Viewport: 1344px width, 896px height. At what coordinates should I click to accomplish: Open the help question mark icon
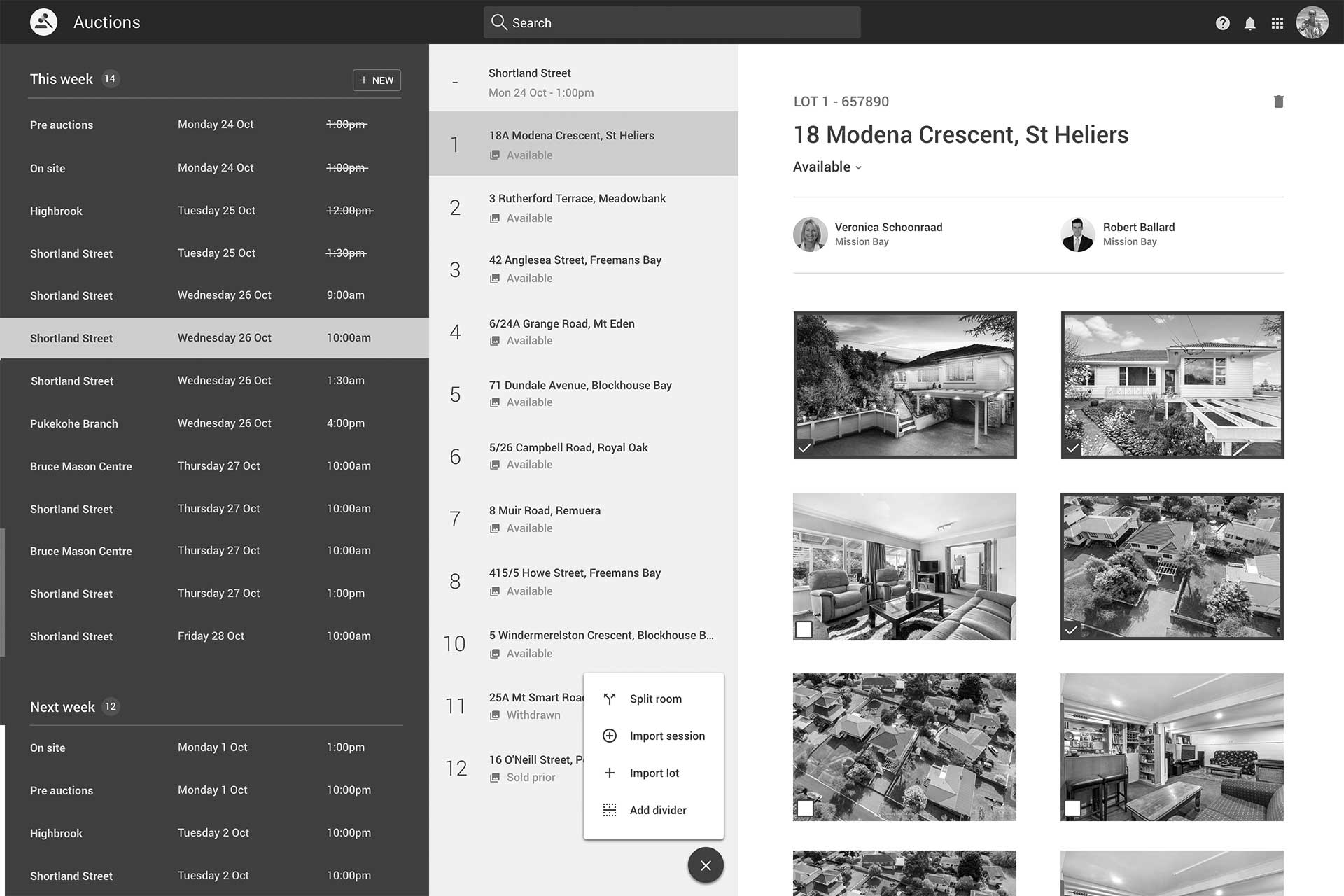pyautogui.click(x=1223, y=23)
